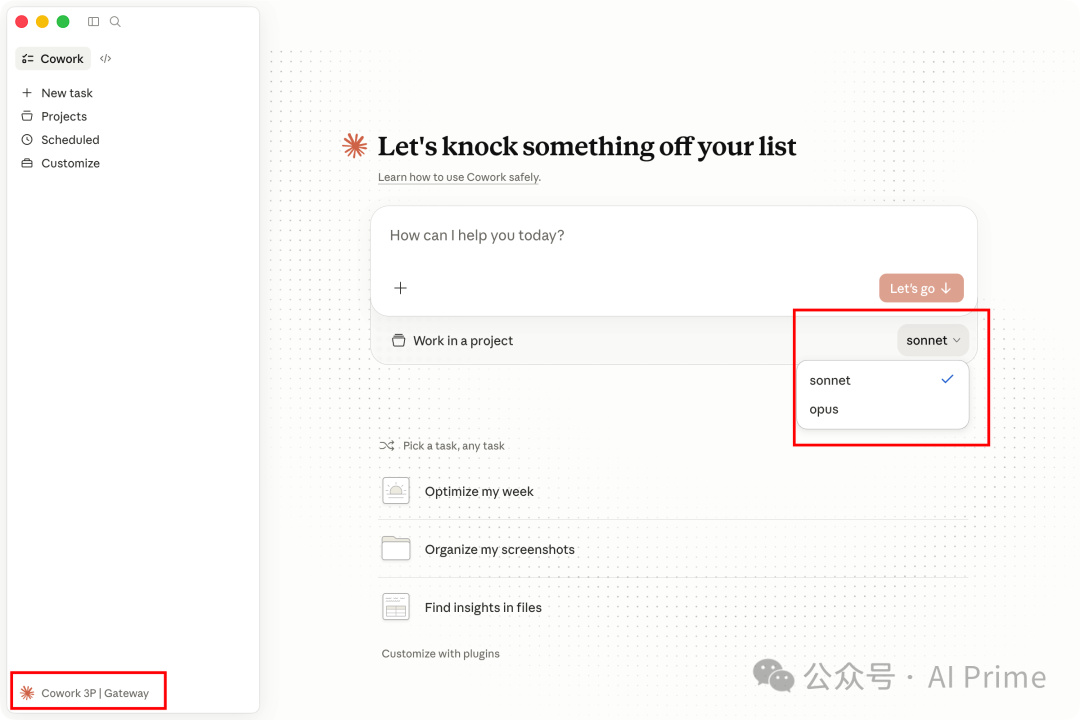Screen dimensions: 1080x720
Task: Click the shuffle tasks icon
Action: [x=387, y=446]
